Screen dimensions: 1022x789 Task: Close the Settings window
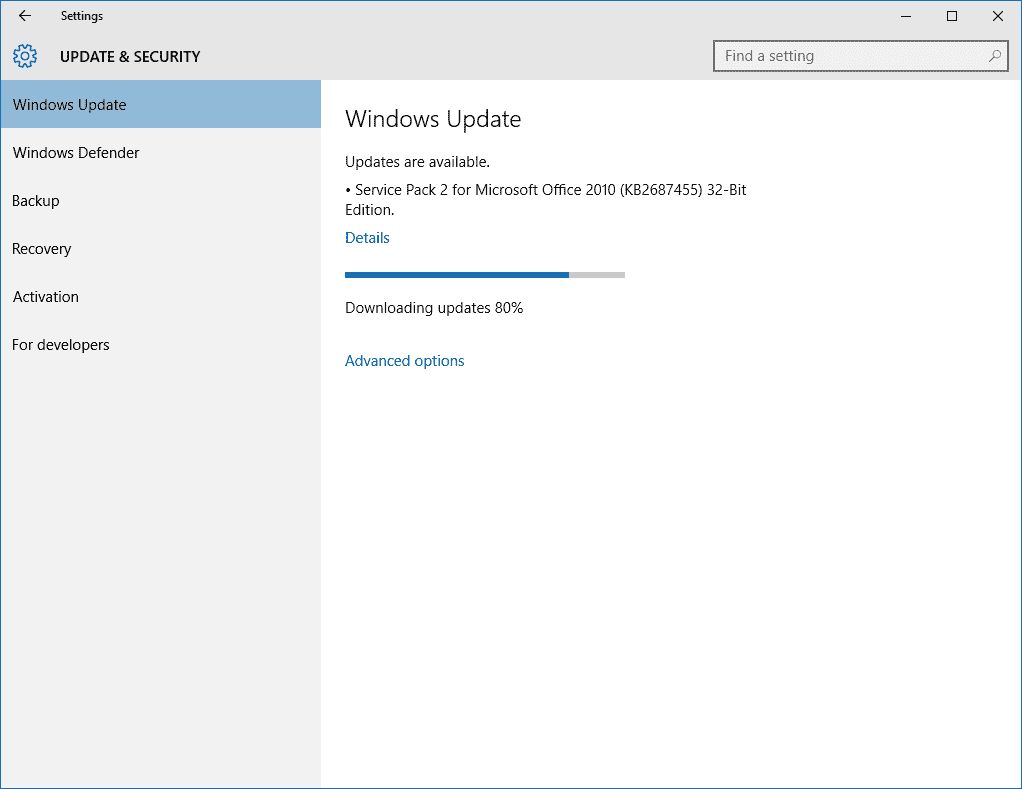pos(997,16)
